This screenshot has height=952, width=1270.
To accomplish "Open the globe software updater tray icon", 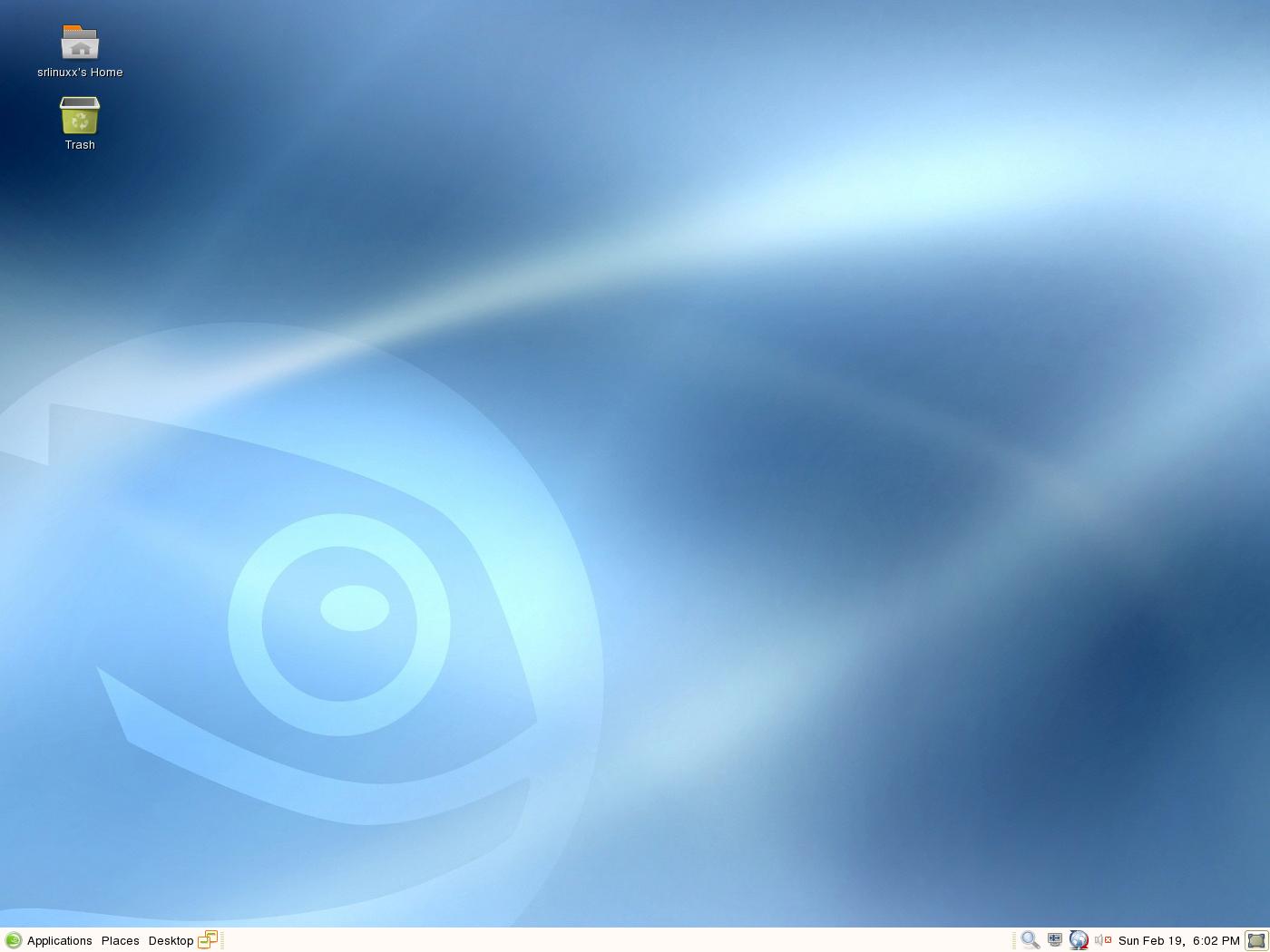I will (1079, 940).
